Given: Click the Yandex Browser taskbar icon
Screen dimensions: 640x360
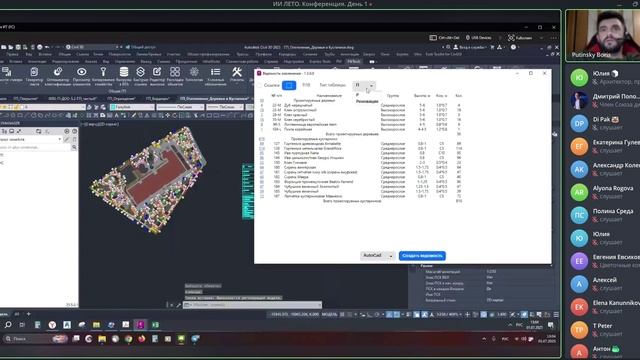Looking at the screenshot, I should tap(52, 325).
